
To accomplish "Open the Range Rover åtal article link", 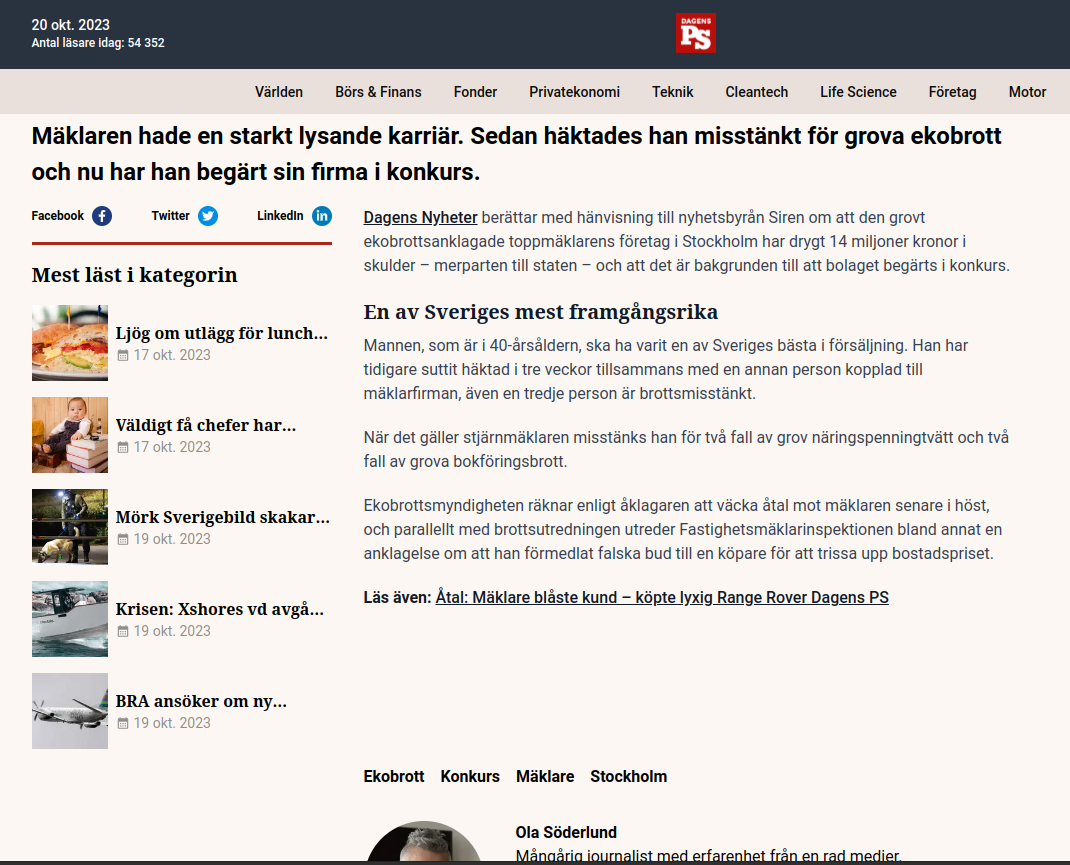I will coord(662,598).
